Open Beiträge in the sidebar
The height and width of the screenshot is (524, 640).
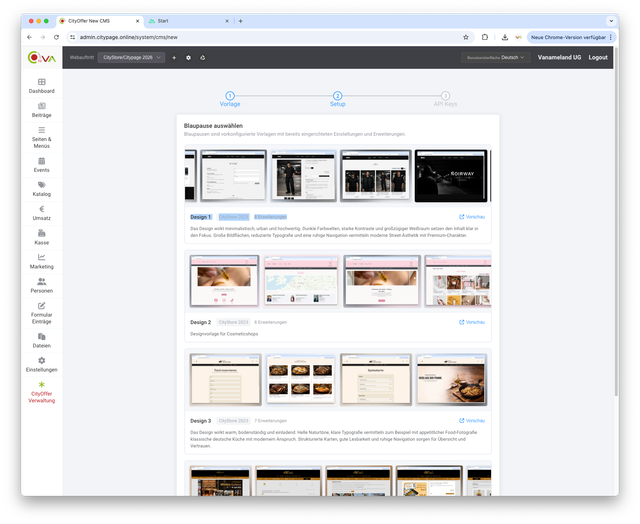point(41,106)
